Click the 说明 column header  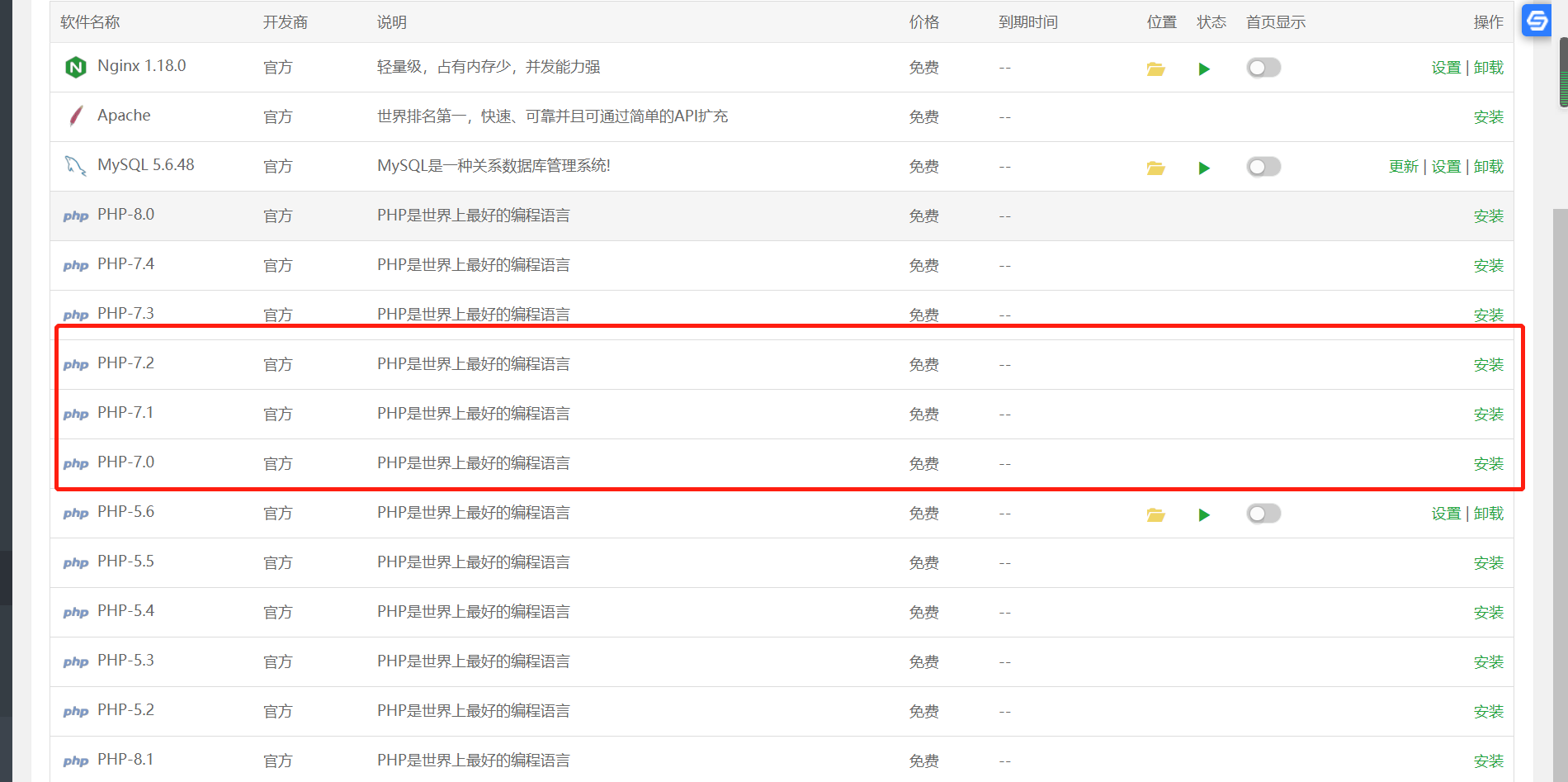tap(392, 22)
